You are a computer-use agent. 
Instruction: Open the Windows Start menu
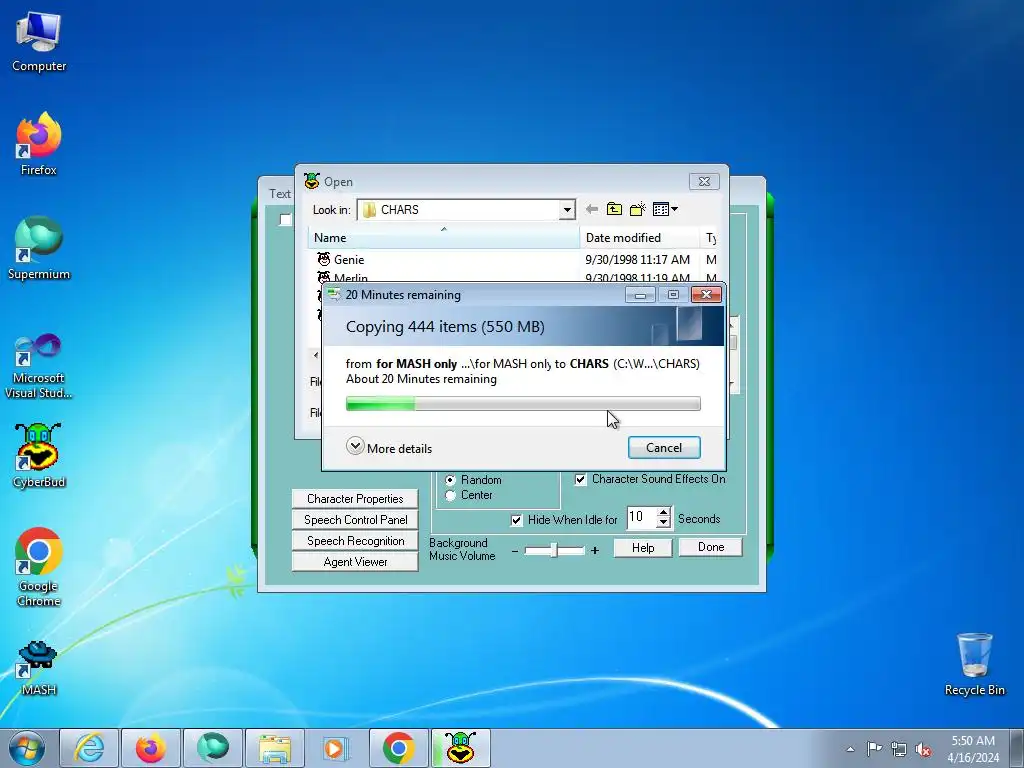(x=27, y=748)
